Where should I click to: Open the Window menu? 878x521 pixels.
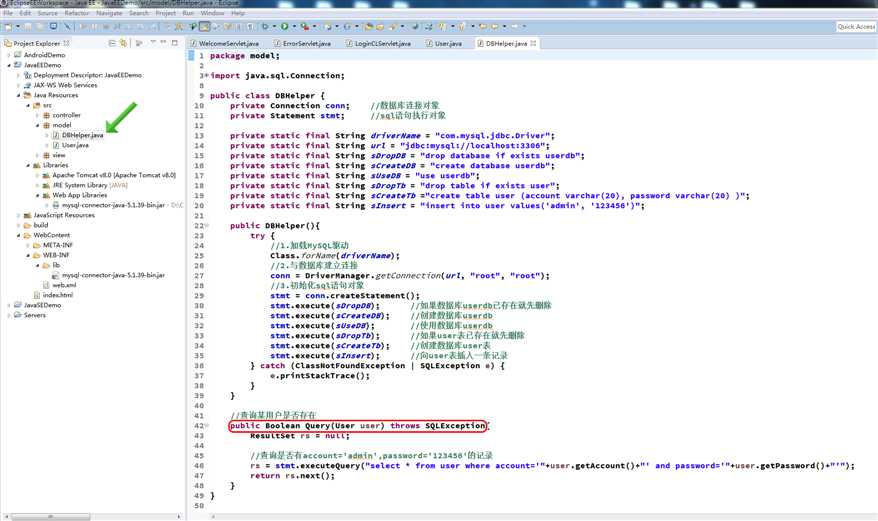pyautogui.click(x=212, y=13)
